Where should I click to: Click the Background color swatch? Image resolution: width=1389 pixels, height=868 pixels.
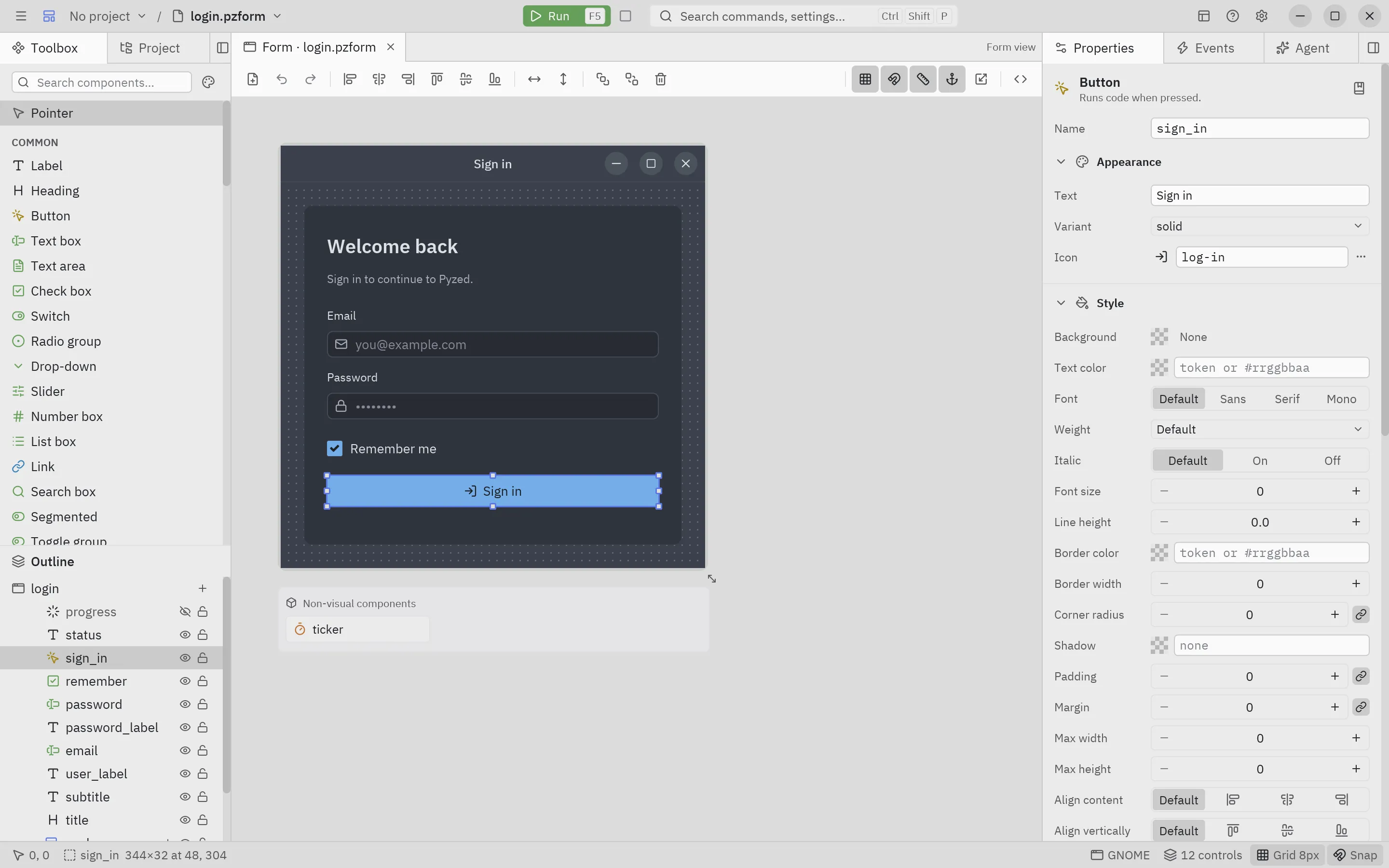point(1159,337)
